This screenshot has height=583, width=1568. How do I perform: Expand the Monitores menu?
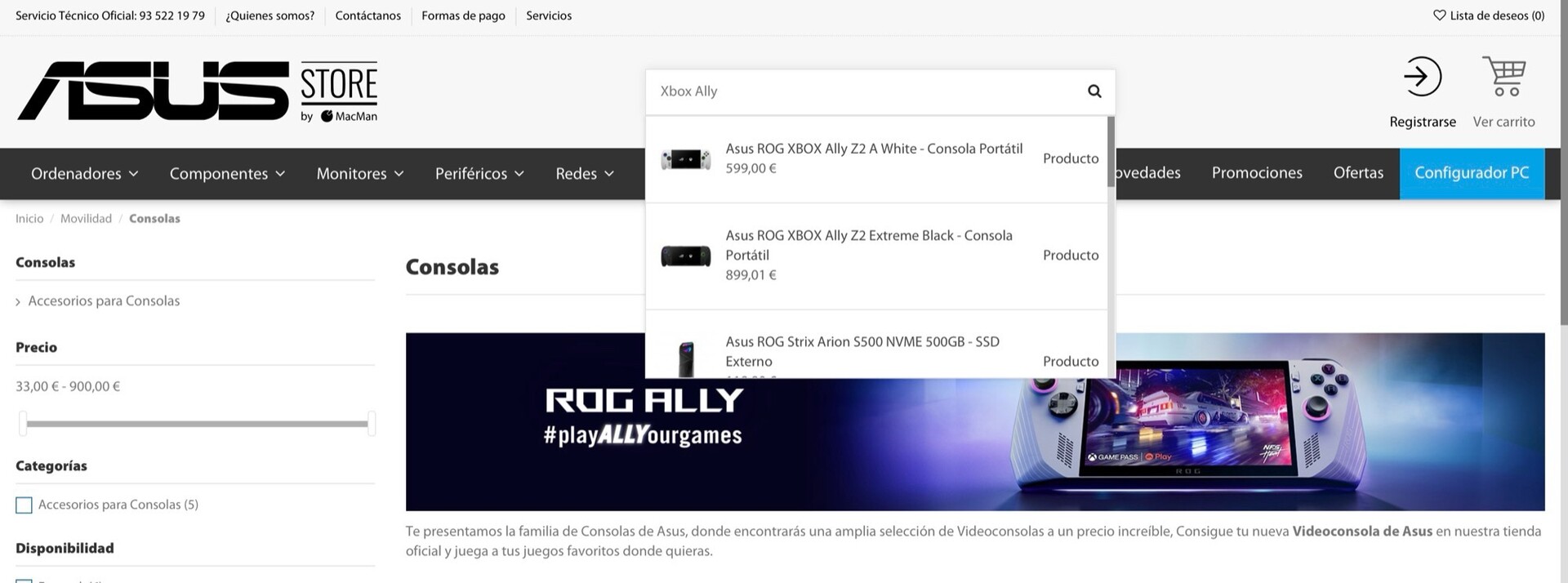pyautogui.click(x=360, y=174)
